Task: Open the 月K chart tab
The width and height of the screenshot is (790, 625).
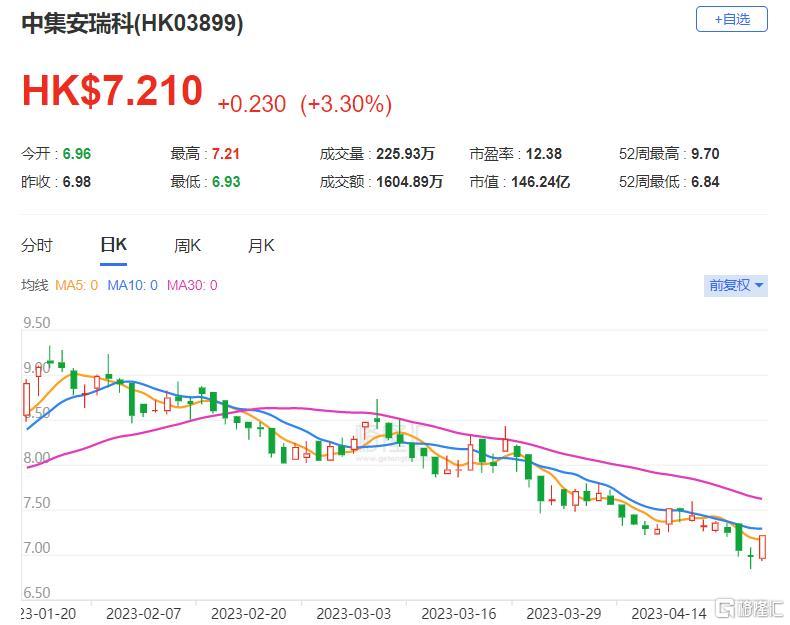Action: (261, 246)
